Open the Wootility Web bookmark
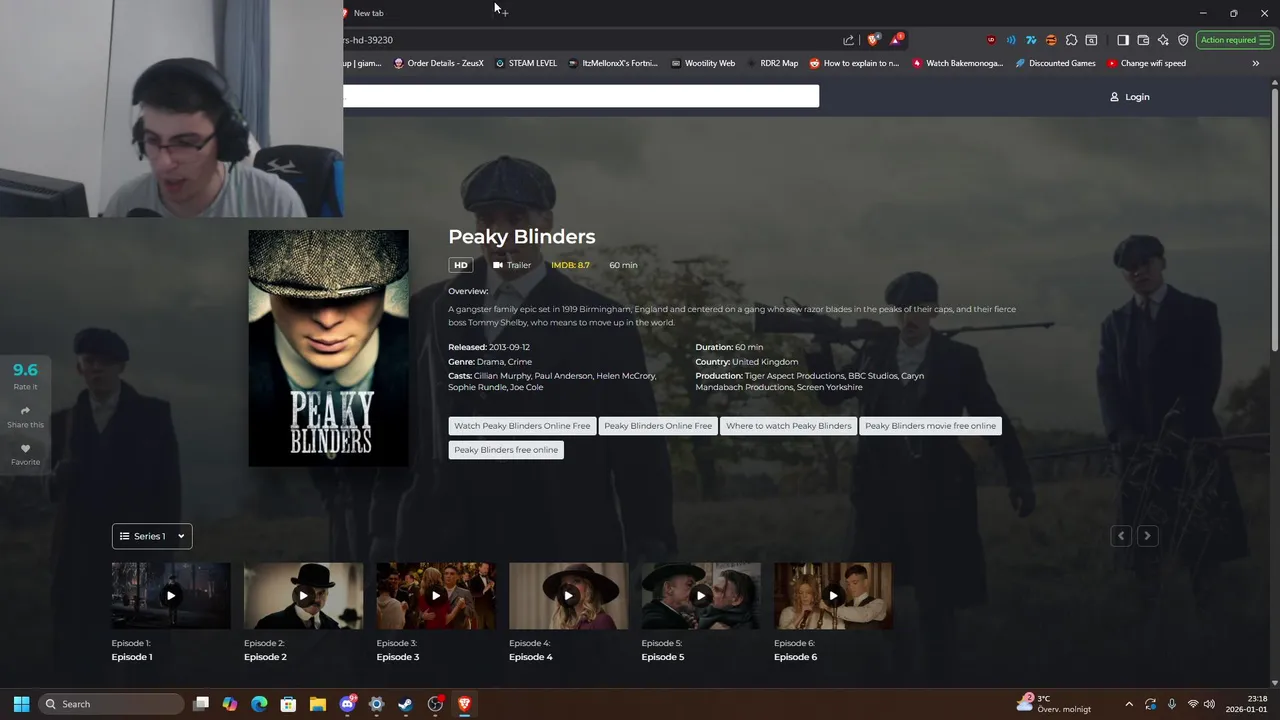 (703, 63)
